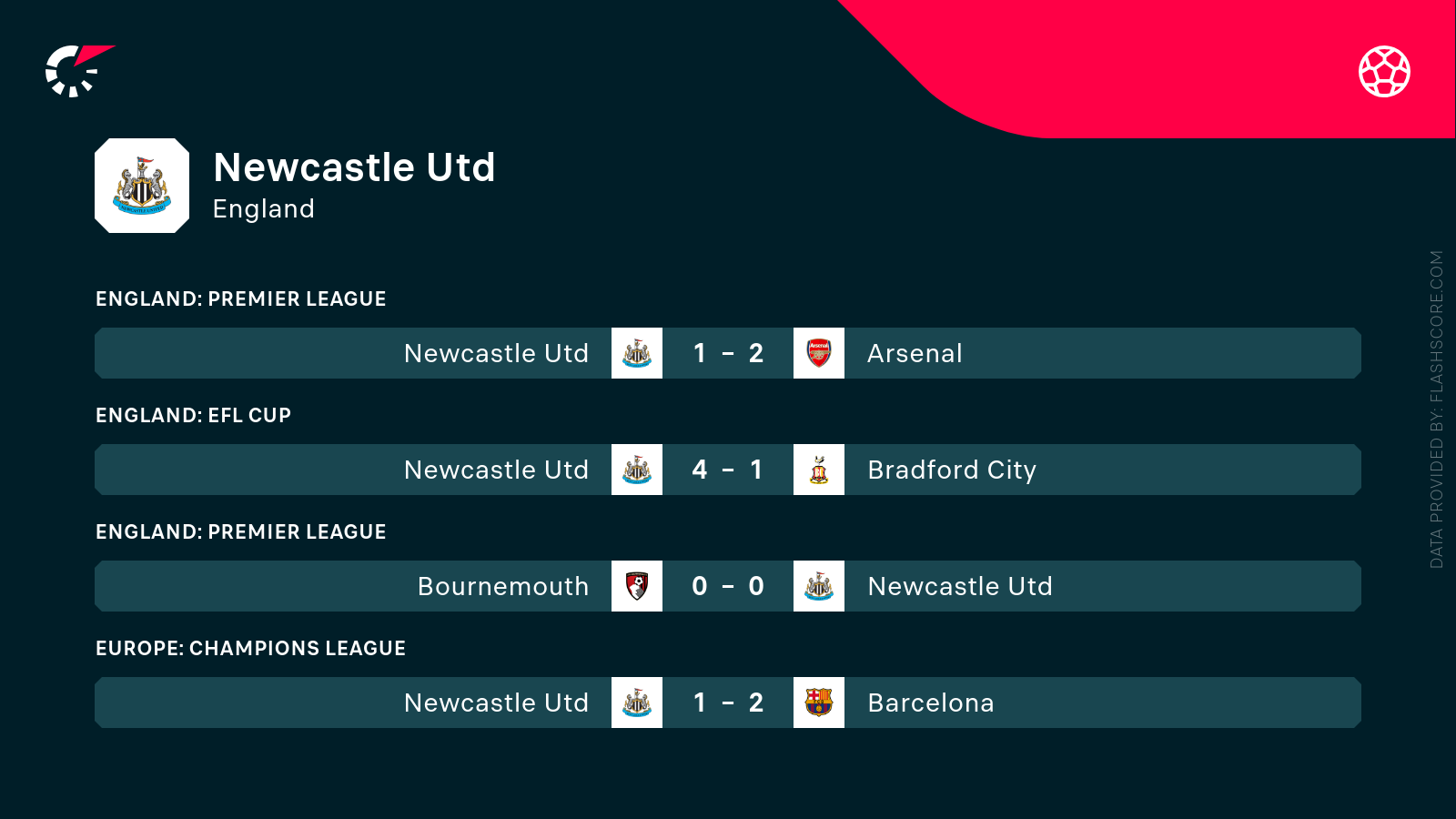1456x819 pixels.
Task: Click the large Newcastle Utd crest
Action: 142,186
